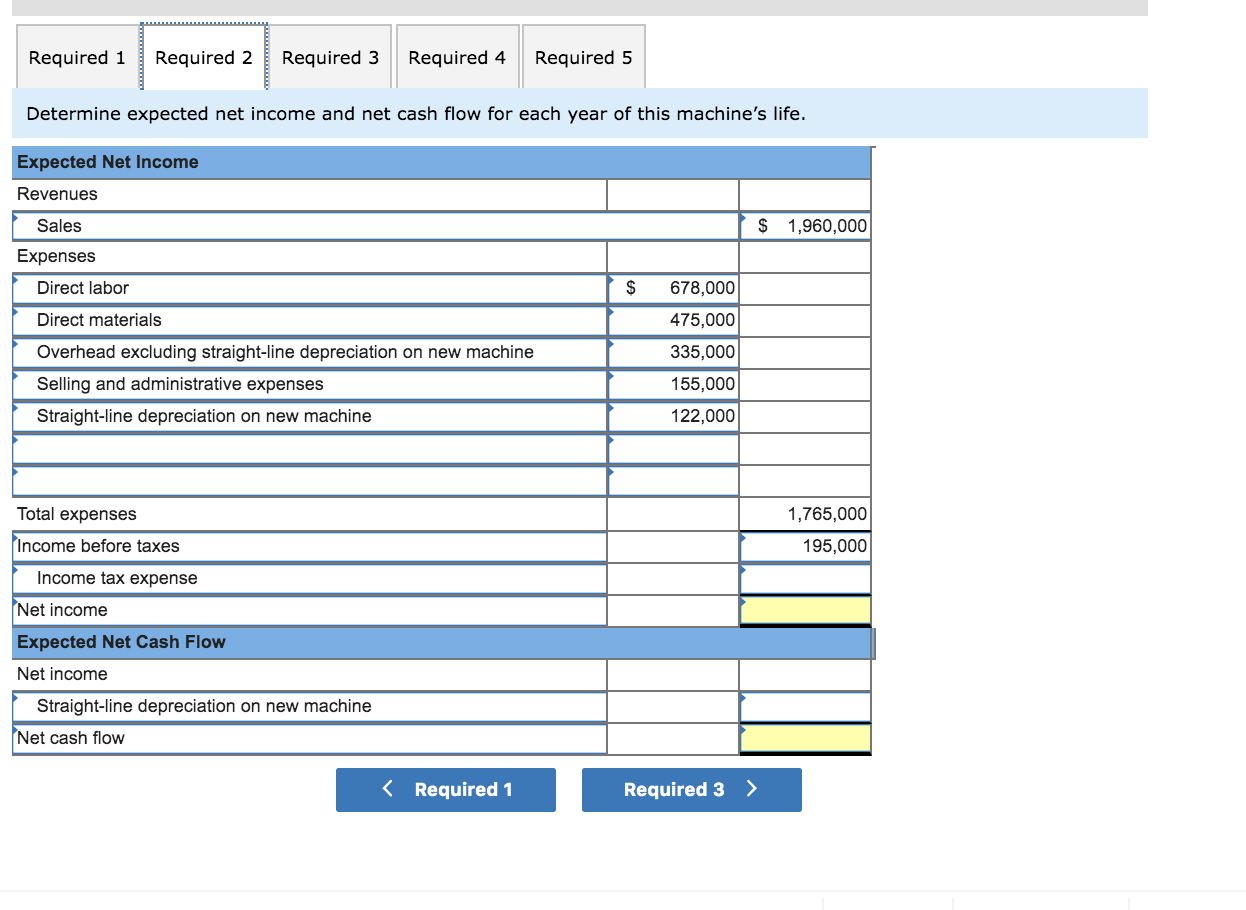
Task: Click the triangle icon beside Direct materials
Action: coord(14,314)
